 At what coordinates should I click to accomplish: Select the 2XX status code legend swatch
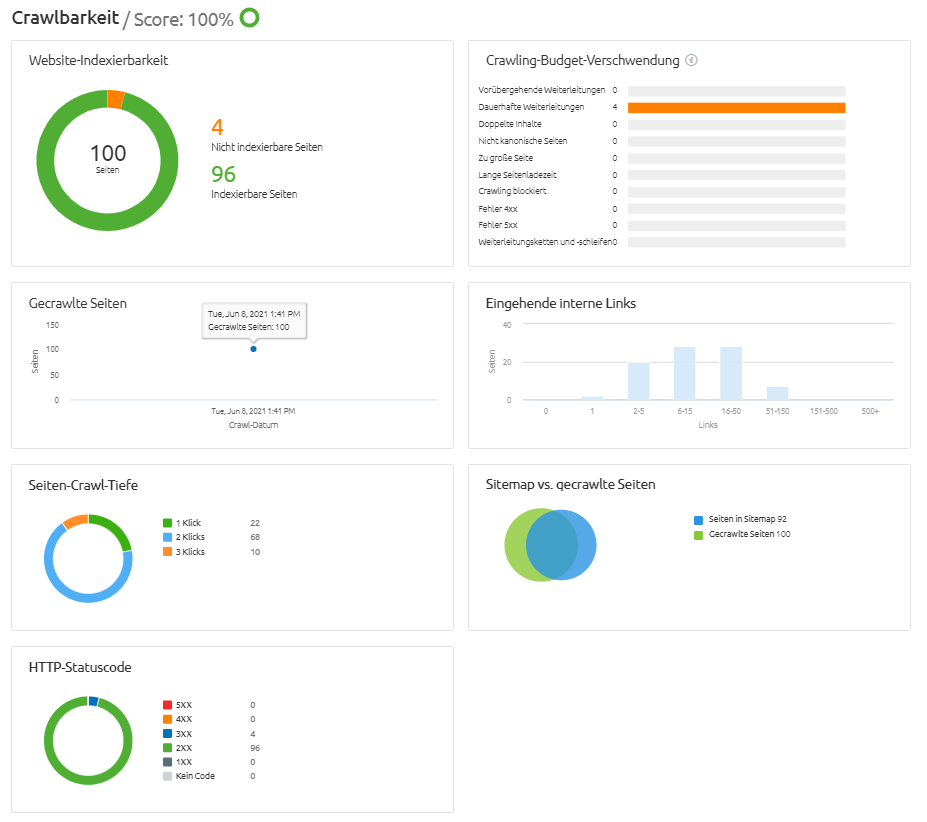point(167,747)
